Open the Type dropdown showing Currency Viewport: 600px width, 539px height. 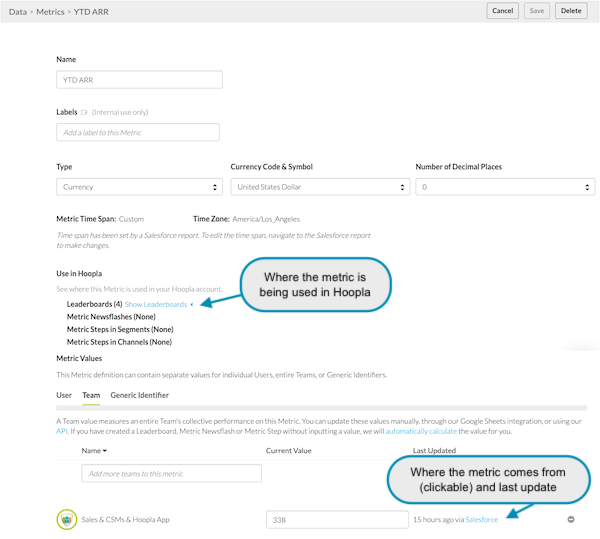click(139, 187)
